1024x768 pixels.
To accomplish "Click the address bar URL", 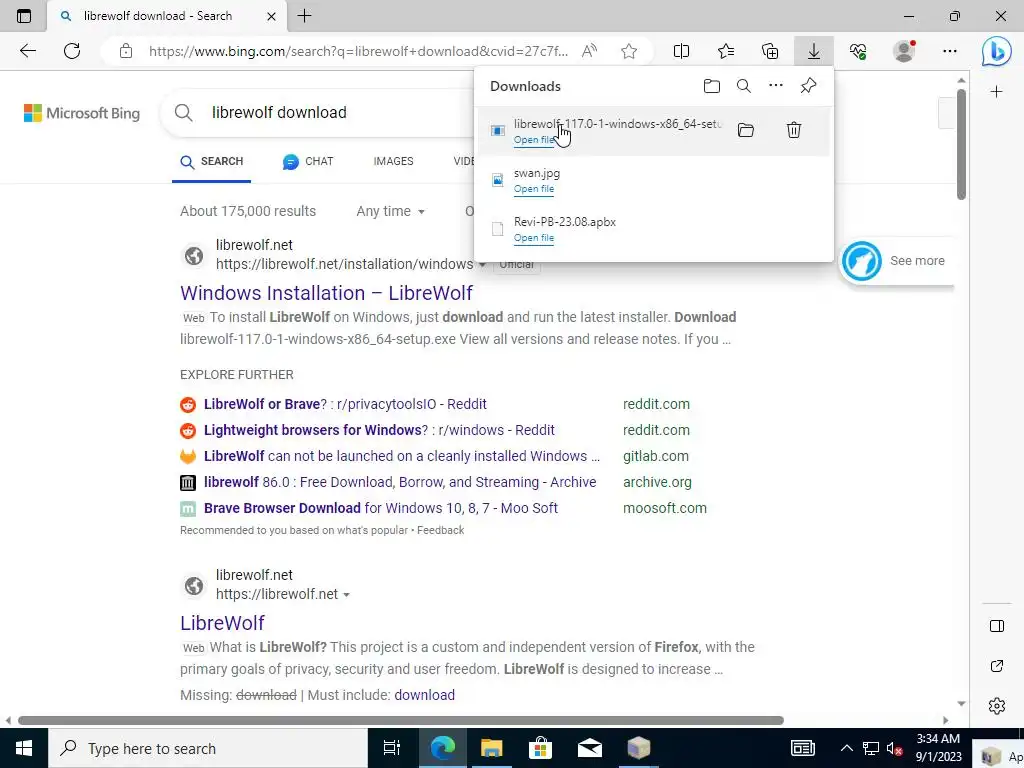I will [x=358, y=51].
